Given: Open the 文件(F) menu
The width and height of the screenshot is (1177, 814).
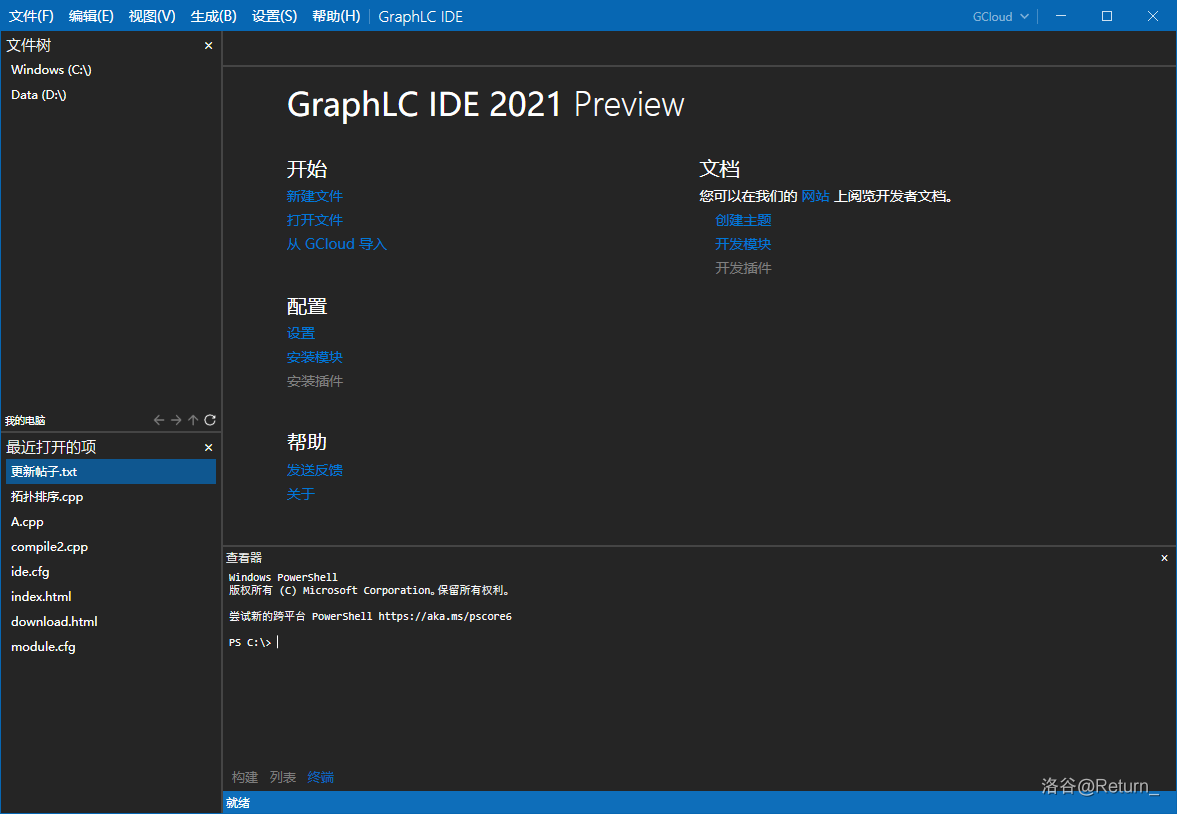Looking at the screenshot, I should [x=32, y=17].
